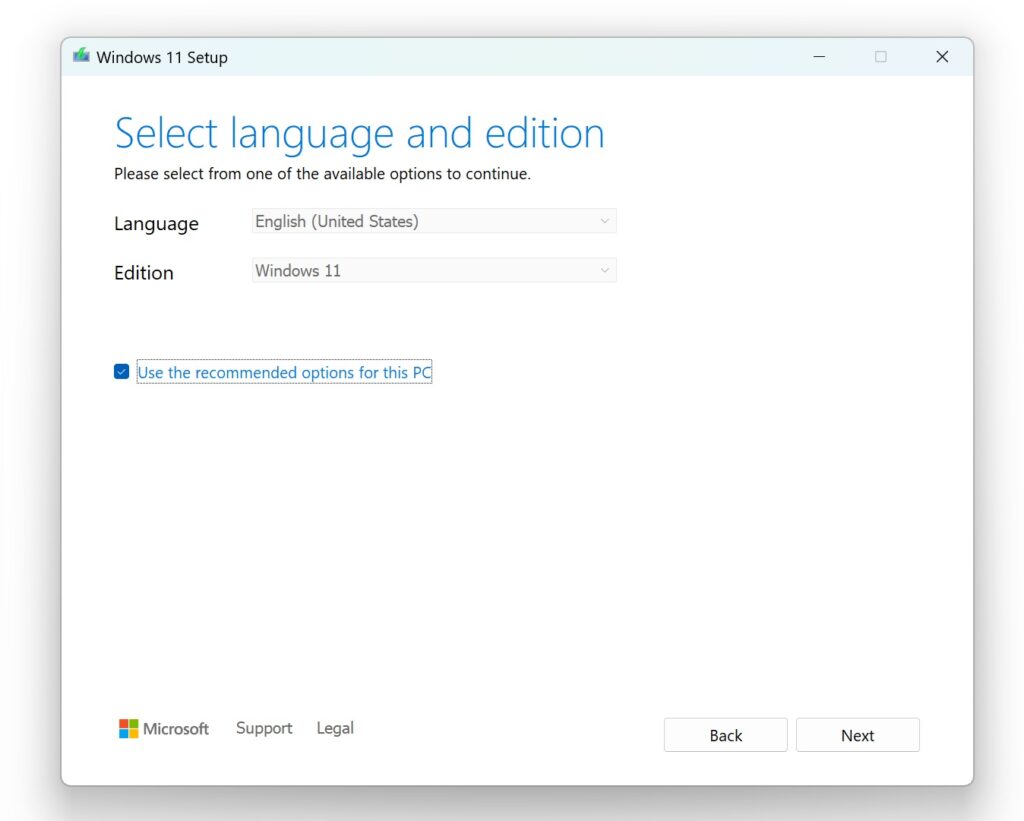Open the Support page

click(263, 728)
